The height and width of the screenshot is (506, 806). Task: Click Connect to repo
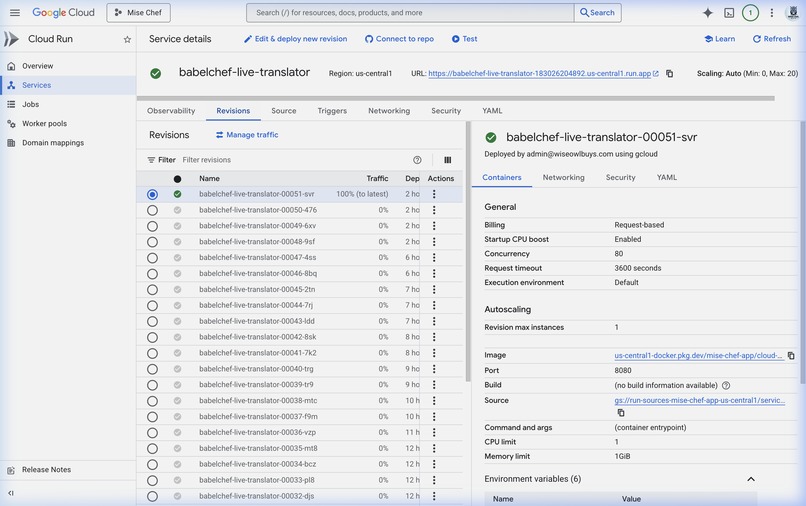(x=399, y=39)
